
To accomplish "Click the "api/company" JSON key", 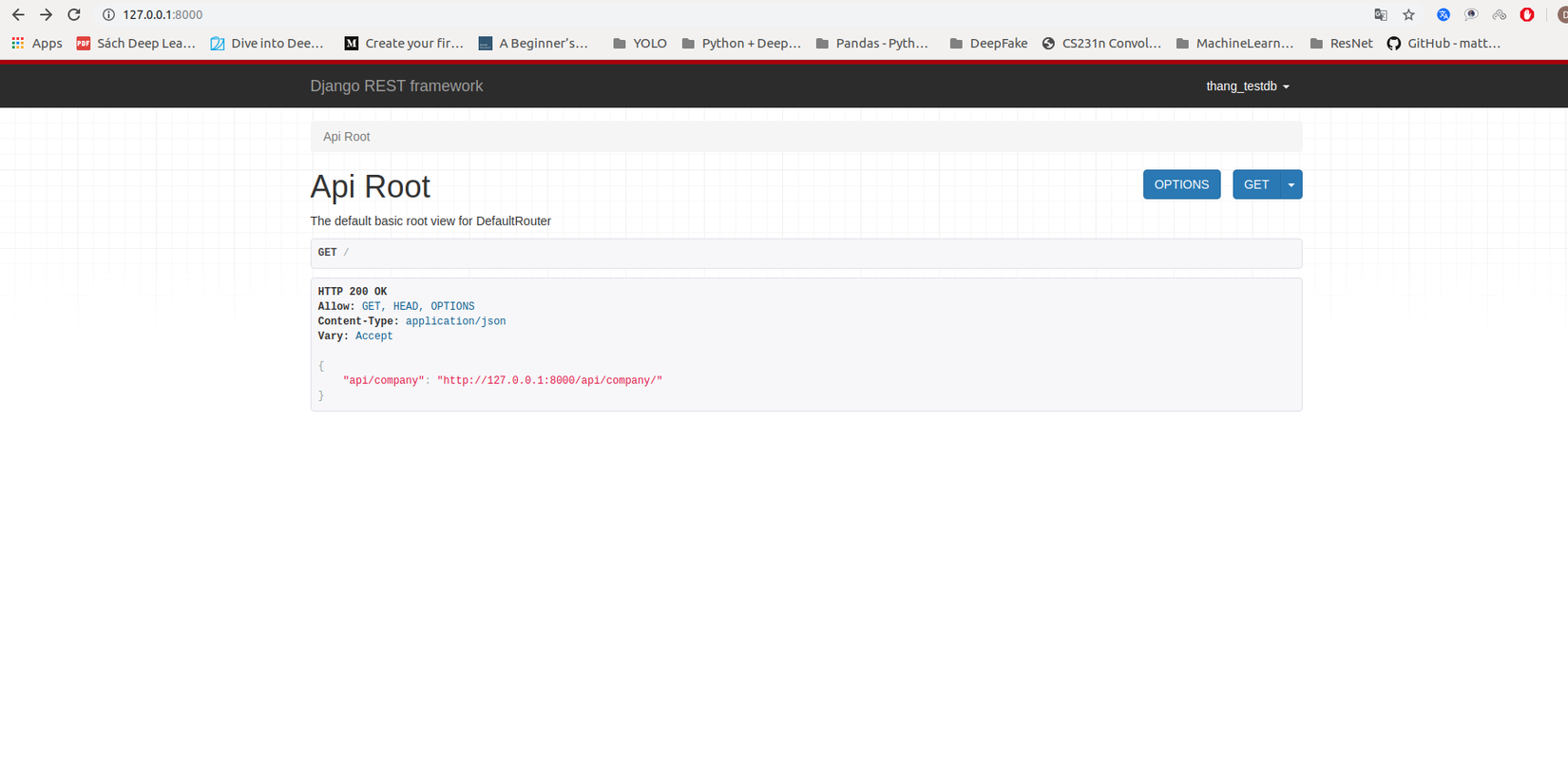I will [384, 380].
